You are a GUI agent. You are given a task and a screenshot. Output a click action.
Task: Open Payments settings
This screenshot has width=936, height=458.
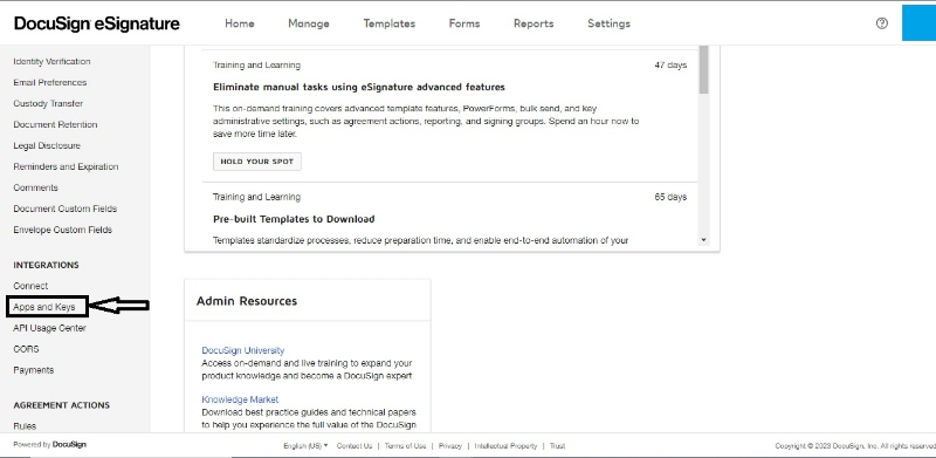[x=33, y=370]
